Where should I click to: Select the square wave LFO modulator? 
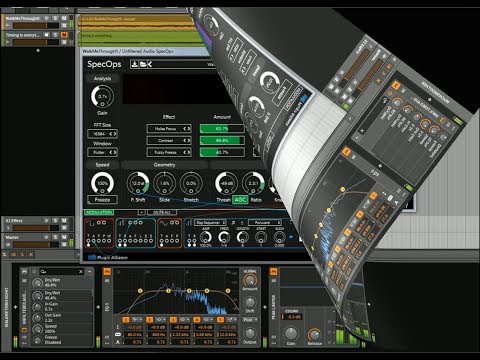90,223
